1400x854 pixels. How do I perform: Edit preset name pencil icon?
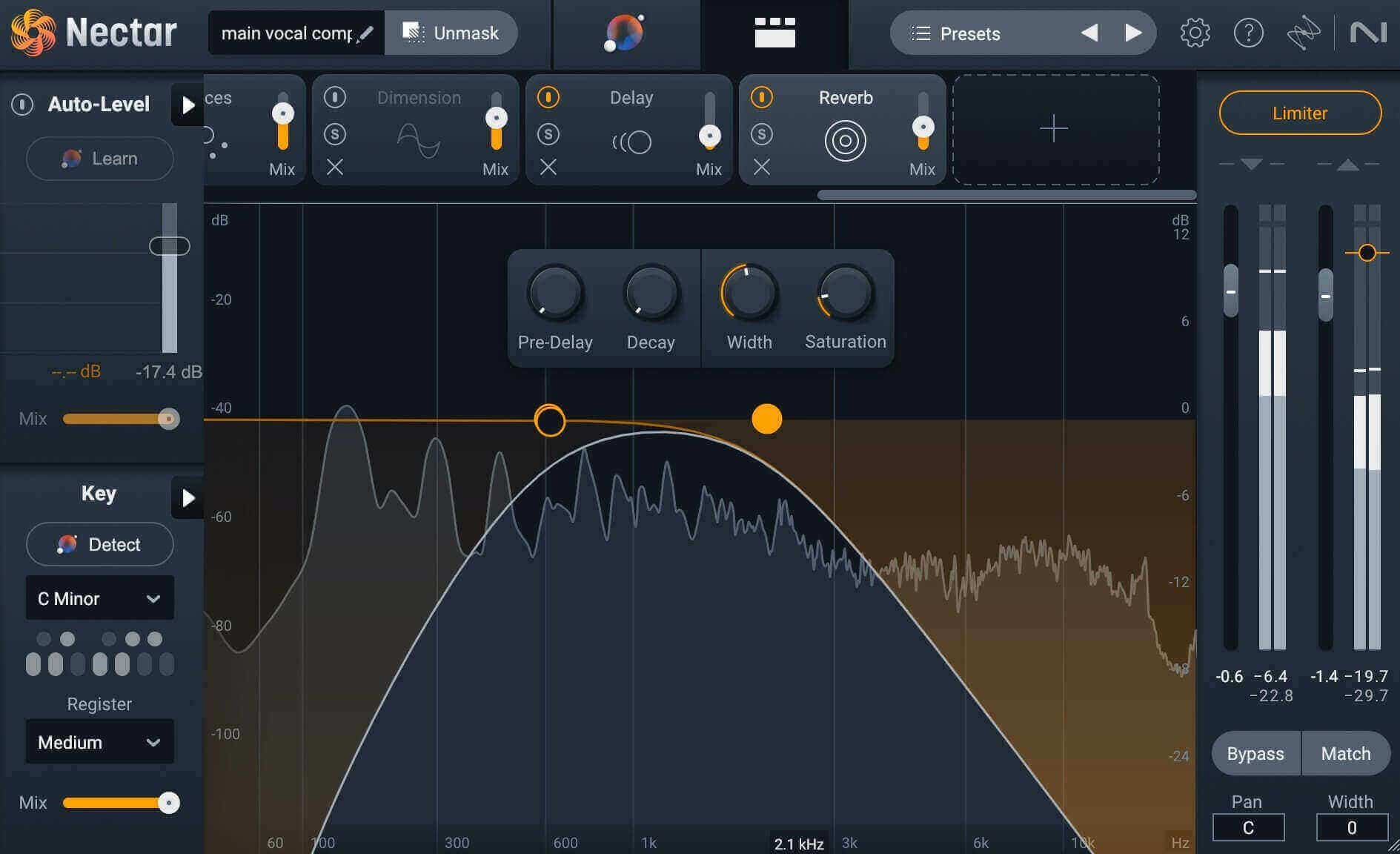(365, 33)
